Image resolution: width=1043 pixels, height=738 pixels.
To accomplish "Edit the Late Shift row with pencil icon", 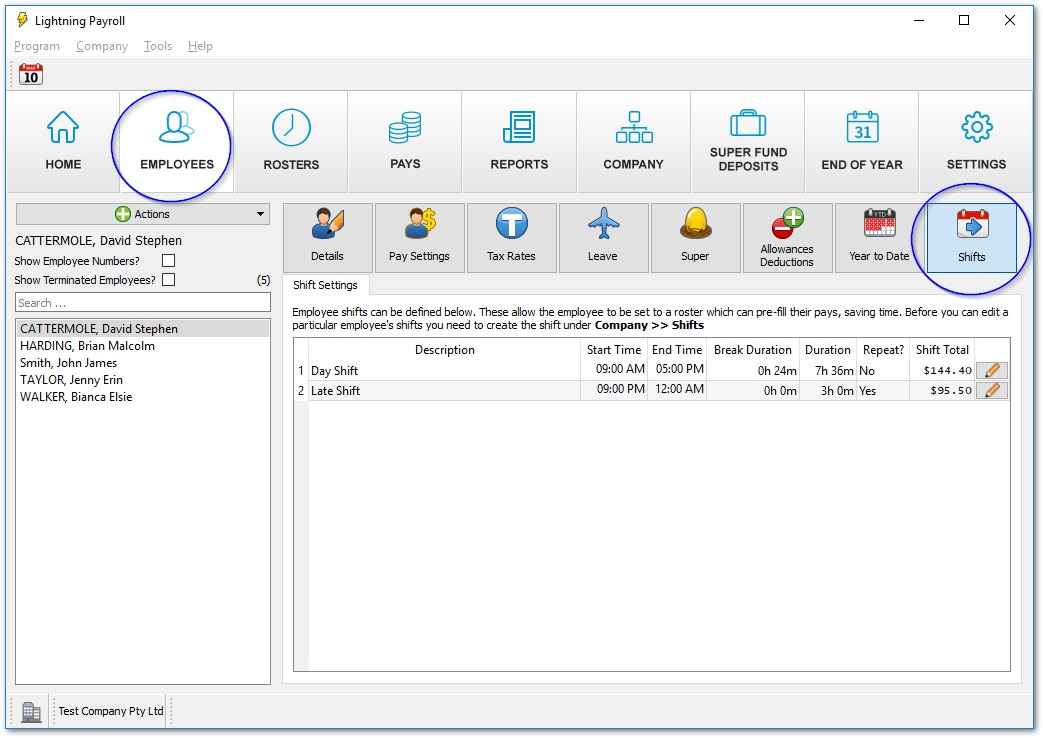I will pyautogui.click(x=992, y=391).
